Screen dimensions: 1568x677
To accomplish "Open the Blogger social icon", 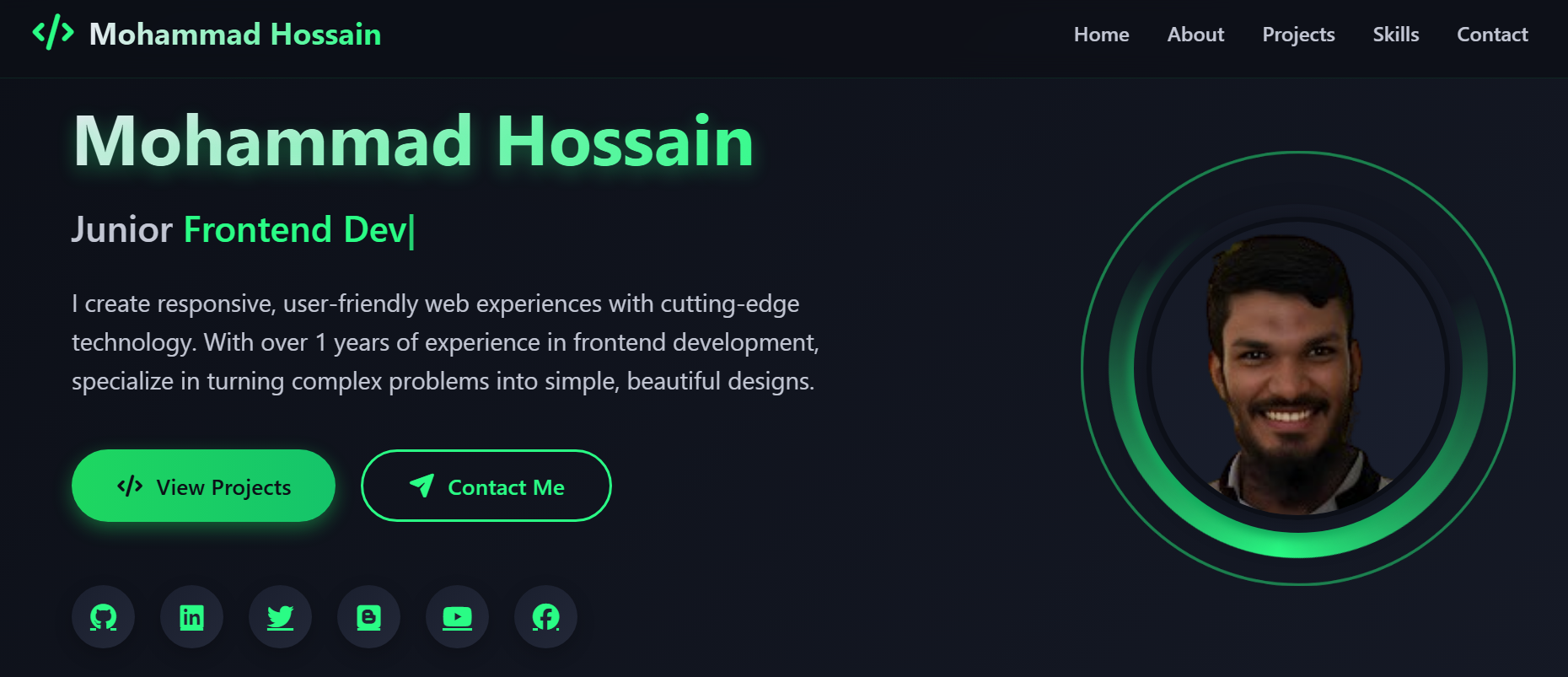I will point(368,617).
